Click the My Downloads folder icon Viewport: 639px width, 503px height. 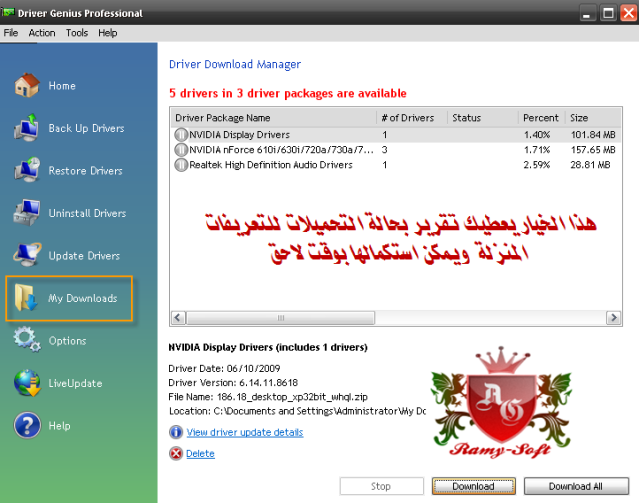pyautogui.click(x=26, y=298)
